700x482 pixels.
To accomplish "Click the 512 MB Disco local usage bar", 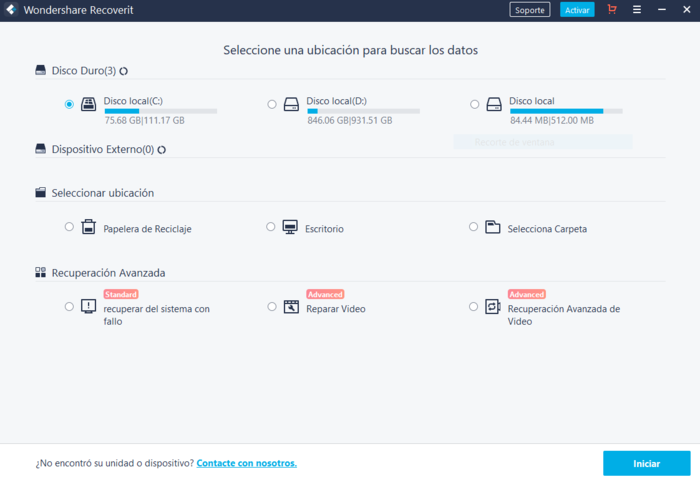I will [566, 111].
